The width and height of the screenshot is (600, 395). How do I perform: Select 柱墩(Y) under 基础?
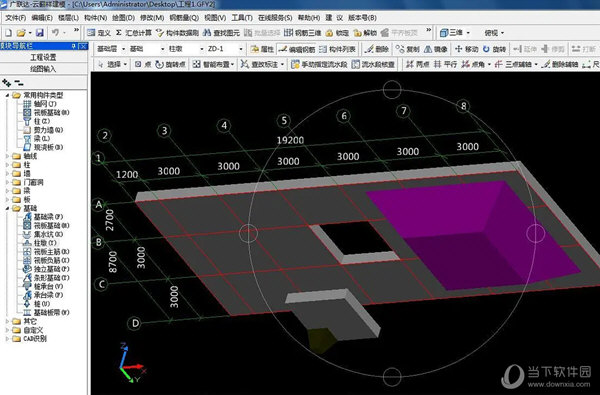40,243
